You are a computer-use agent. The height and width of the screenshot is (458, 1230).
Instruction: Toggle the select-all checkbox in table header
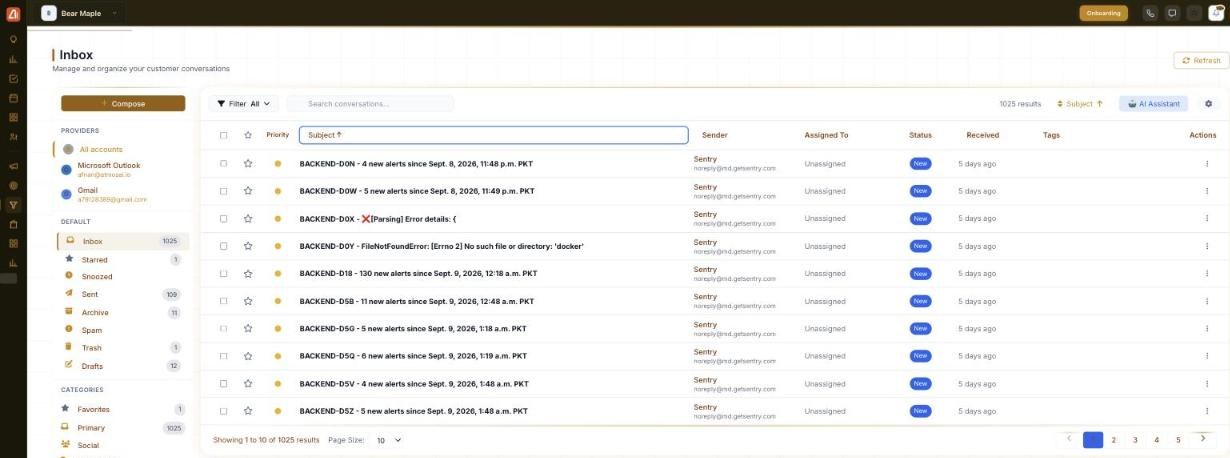tap(223, 135)
